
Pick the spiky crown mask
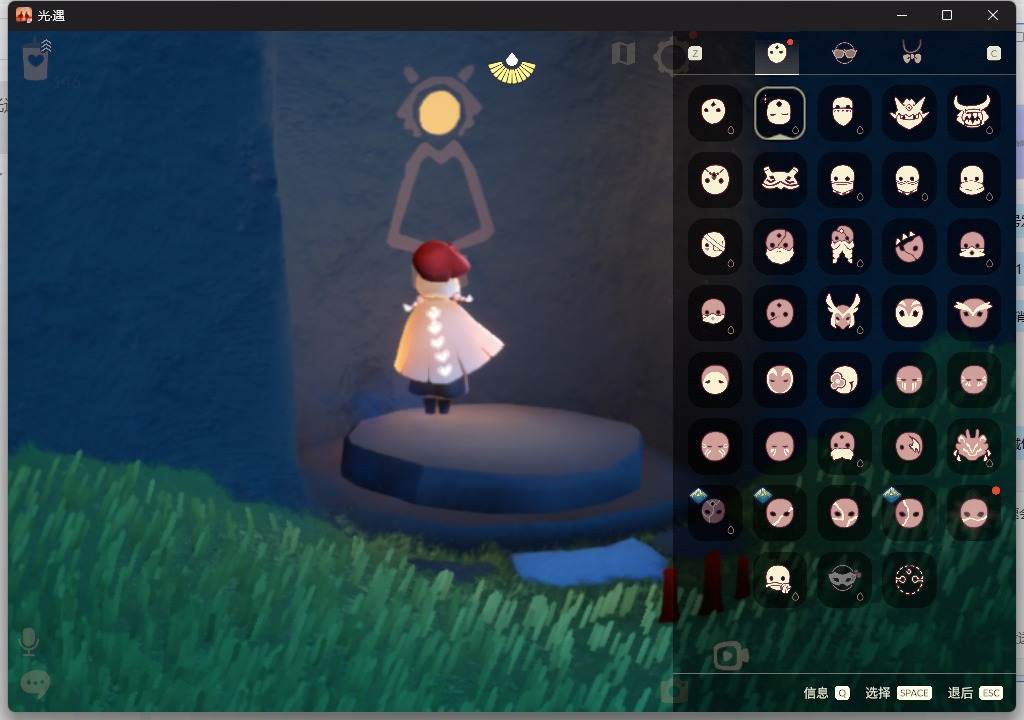(x=908, y=113)
